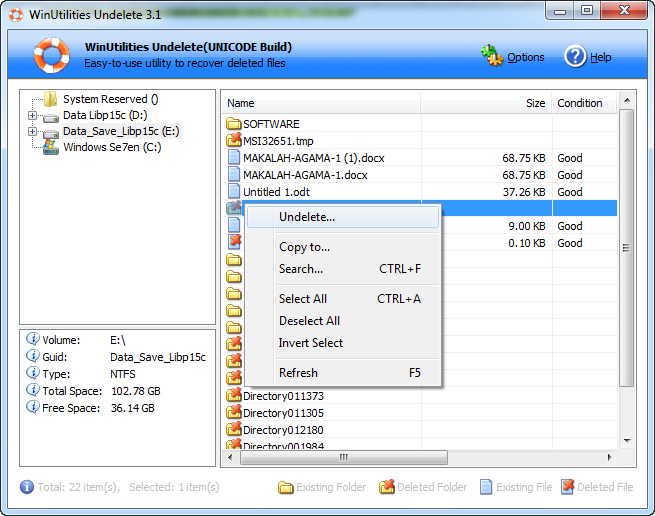Click the document icon of MAKALAH-AGAMA-1 (1).docx

pyautogui.click(x=234, y=157)
